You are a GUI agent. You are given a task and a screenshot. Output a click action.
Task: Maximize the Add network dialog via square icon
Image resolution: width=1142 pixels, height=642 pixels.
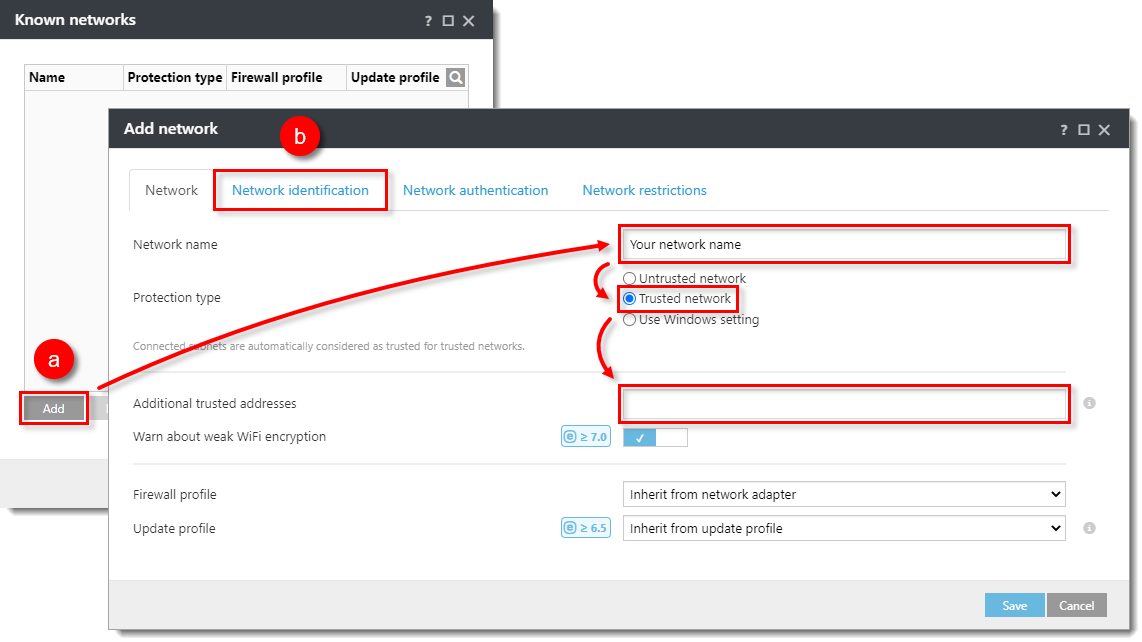(x=1084, y=129)
